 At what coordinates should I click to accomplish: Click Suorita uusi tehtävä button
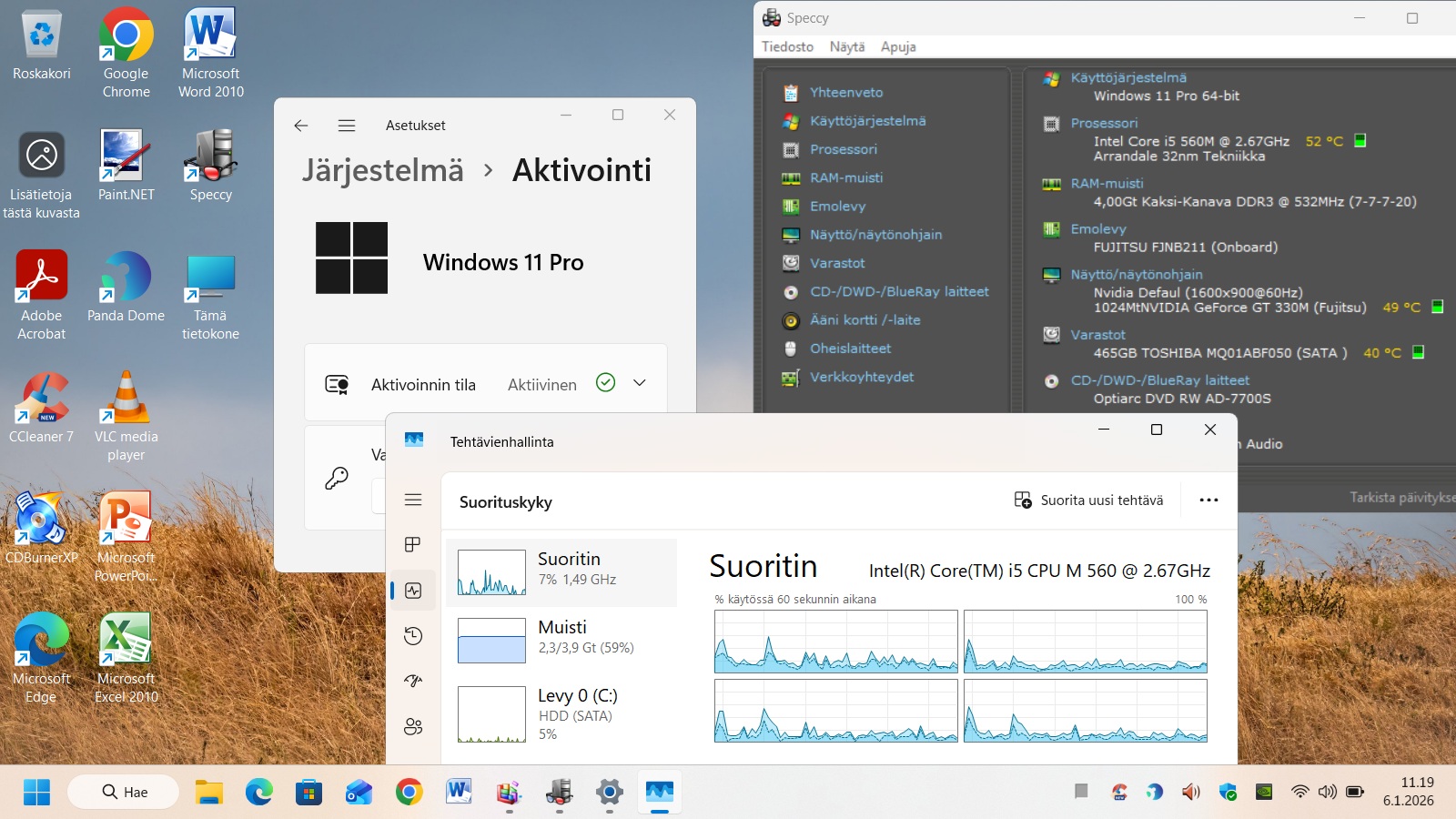[x=1089, y=500]
